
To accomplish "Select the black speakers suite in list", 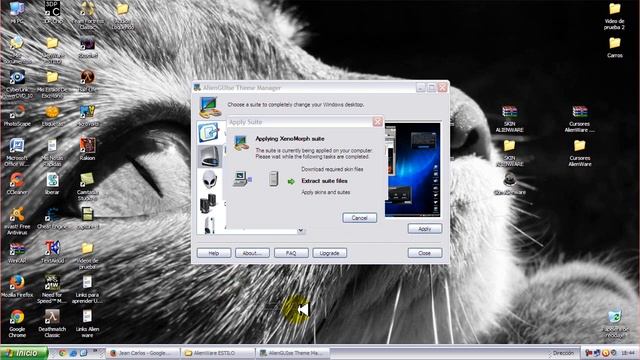I will point(208,203).
